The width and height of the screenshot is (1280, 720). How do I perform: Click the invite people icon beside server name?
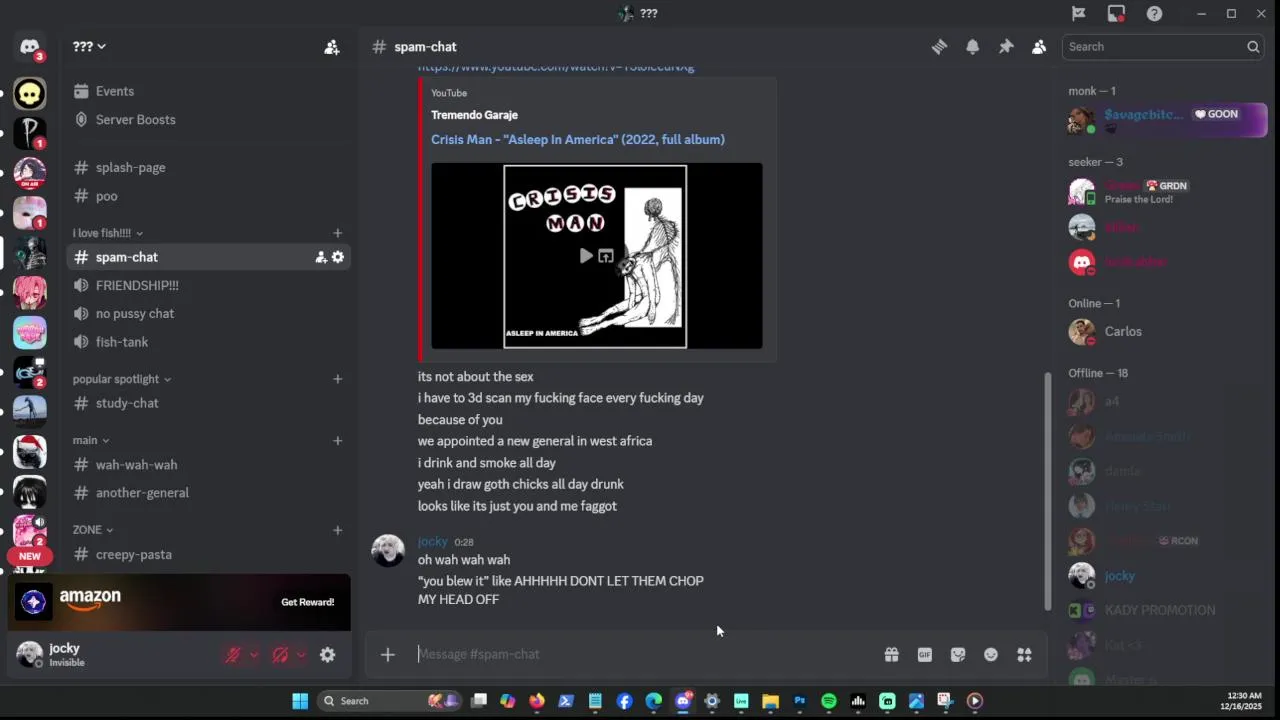point(331,47)
